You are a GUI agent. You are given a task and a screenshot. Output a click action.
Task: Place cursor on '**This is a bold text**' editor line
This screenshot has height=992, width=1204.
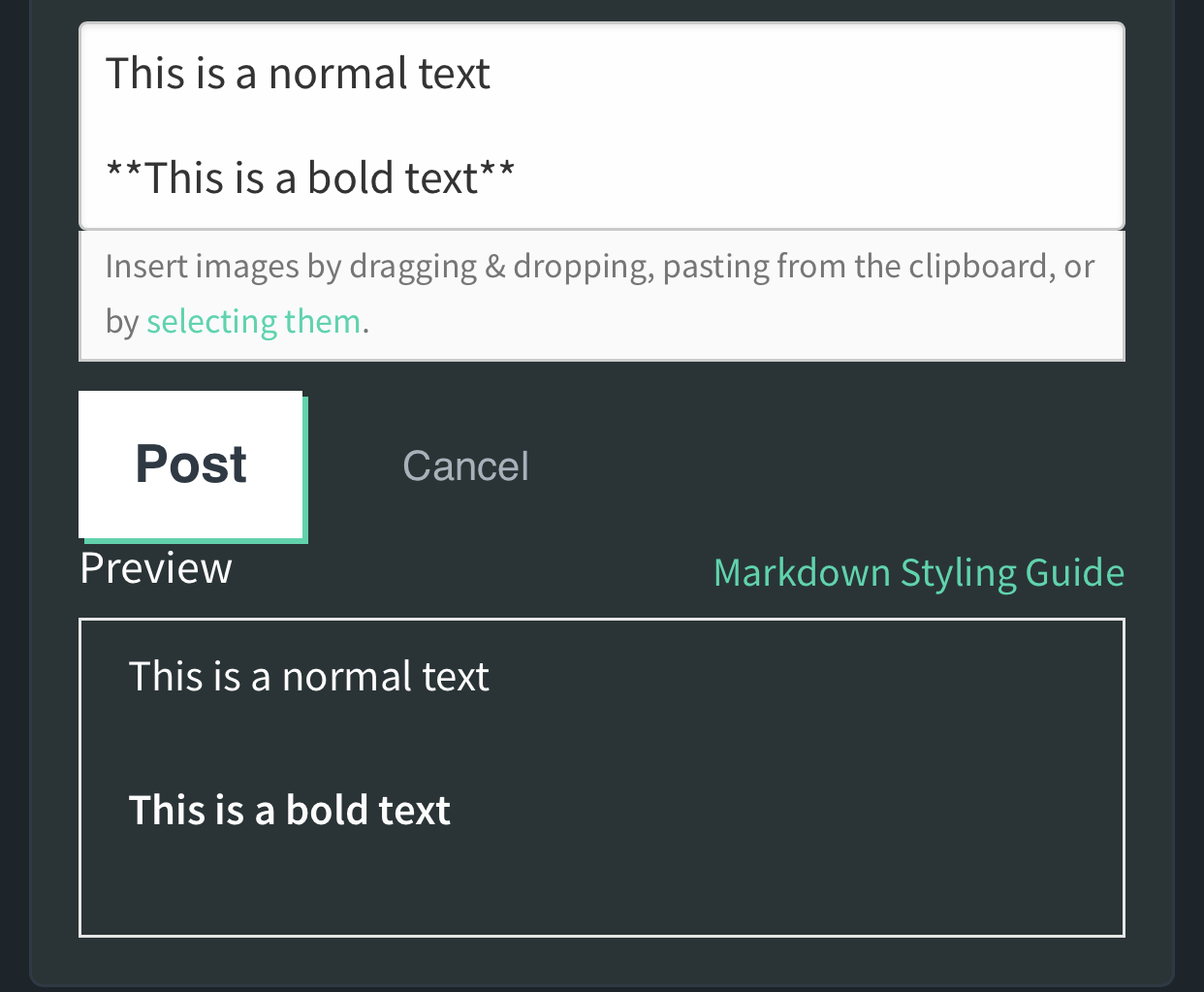(x=309, y=178)
